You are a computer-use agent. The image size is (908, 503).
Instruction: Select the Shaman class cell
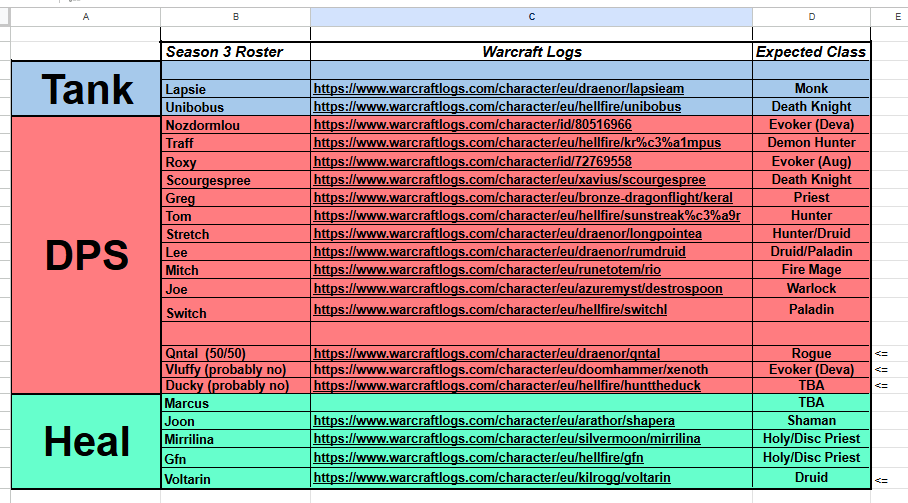tap(811, 420)
